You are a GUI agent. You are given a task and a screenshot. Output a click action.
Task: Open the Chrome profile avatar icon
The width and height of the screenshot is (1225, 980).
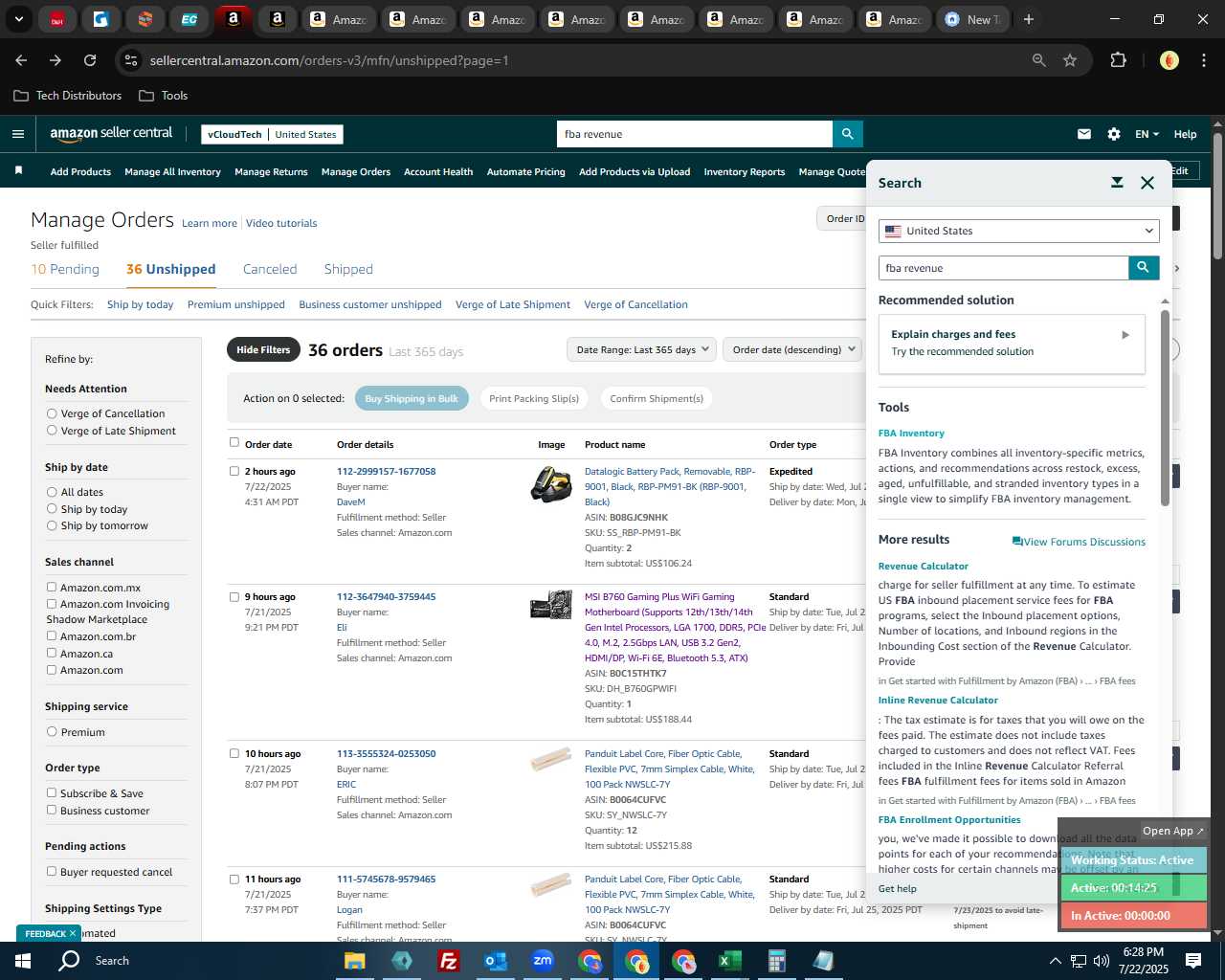(1169, 60)
